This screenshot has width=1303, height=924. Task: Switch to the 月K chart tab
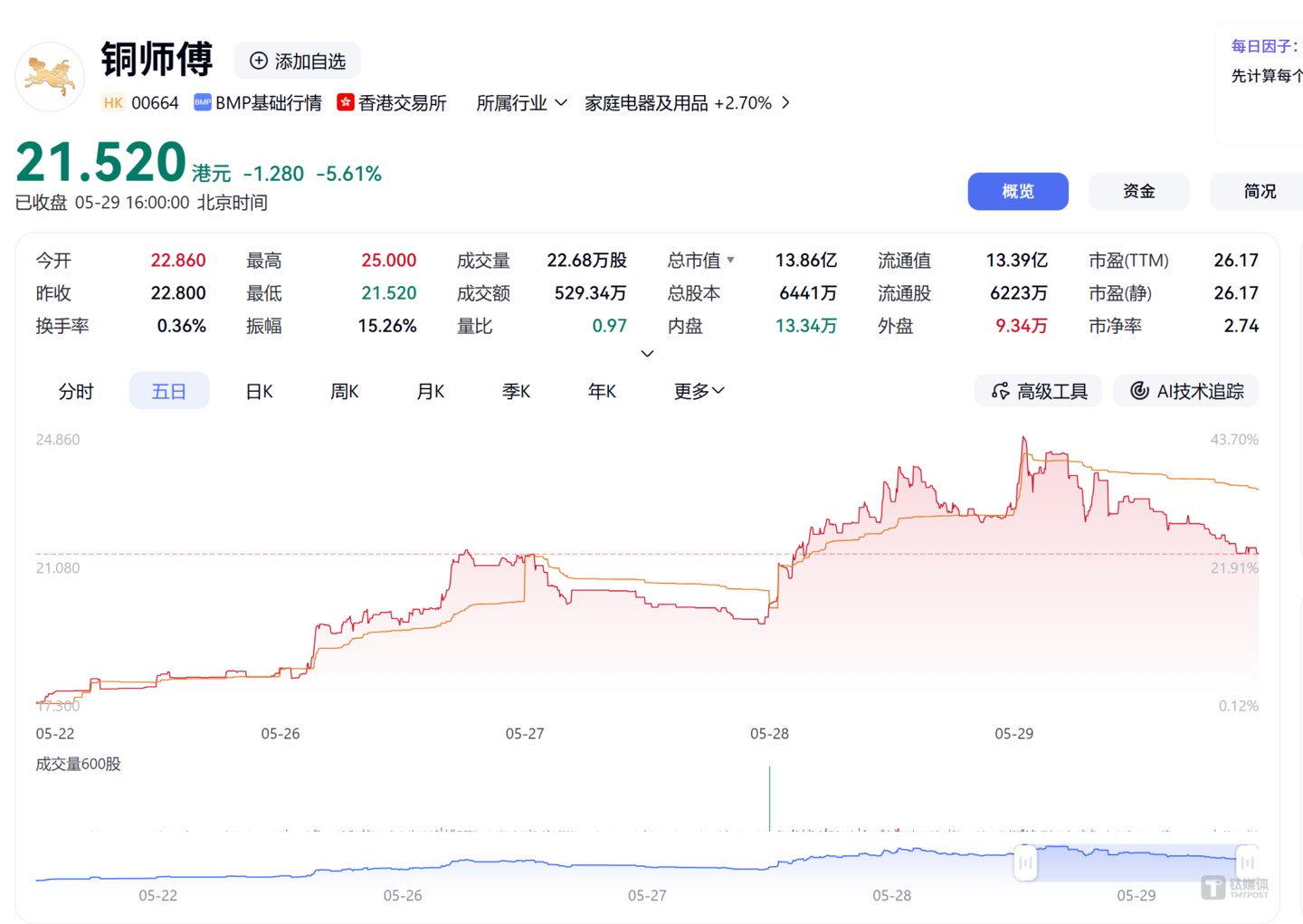[x=431, y=391]
